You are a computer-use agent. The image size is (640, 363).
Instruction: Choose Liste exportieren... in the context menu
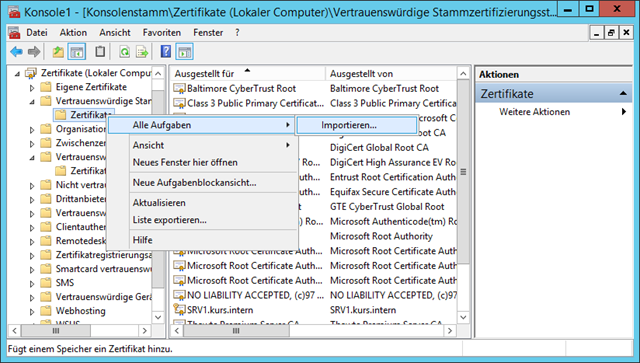(x=202, y=220)
